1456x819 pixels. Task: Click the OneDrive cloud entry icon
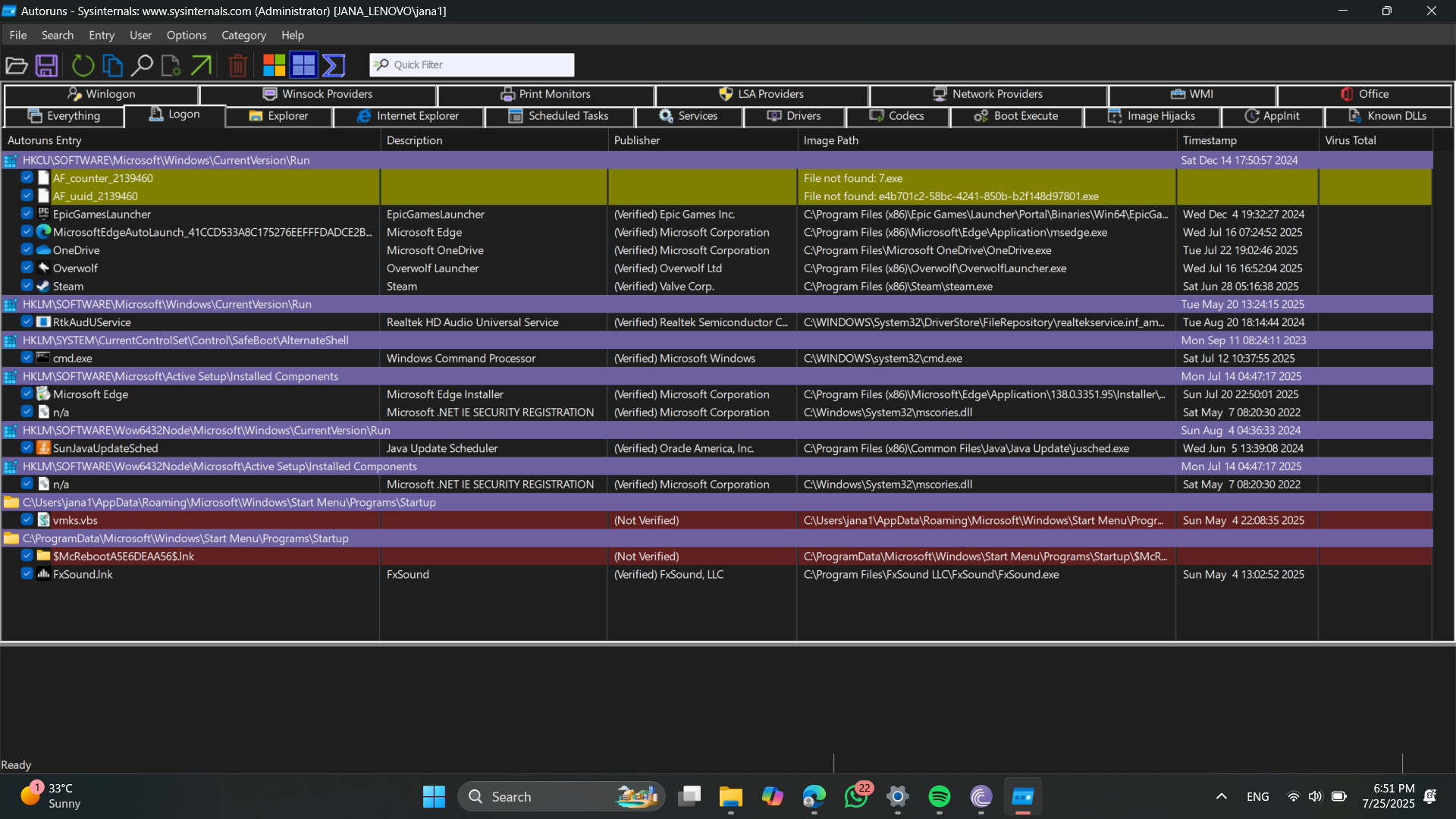43,250
